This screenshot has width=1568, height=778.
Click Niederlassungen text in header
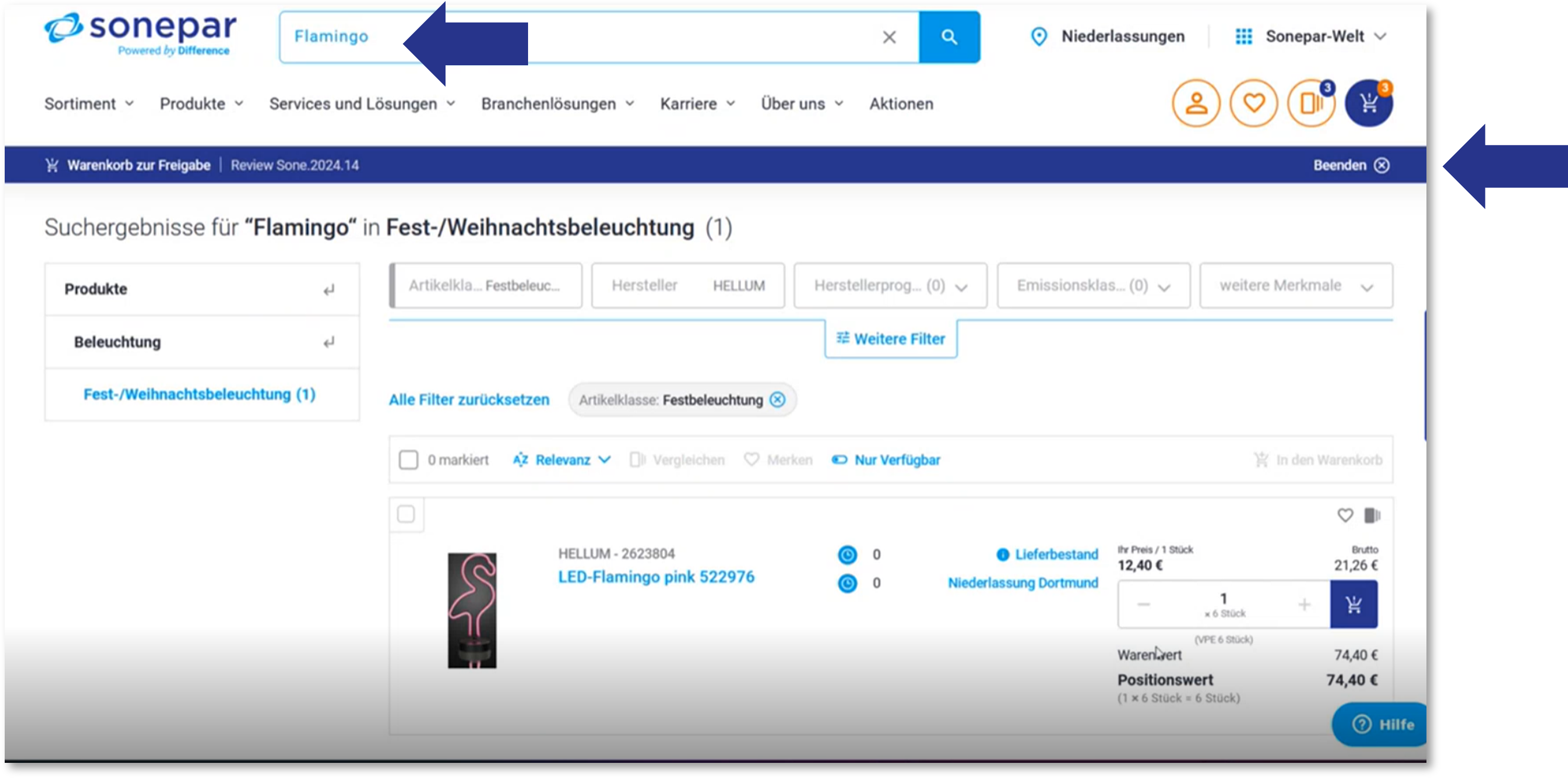click(x=1122, y=37)
